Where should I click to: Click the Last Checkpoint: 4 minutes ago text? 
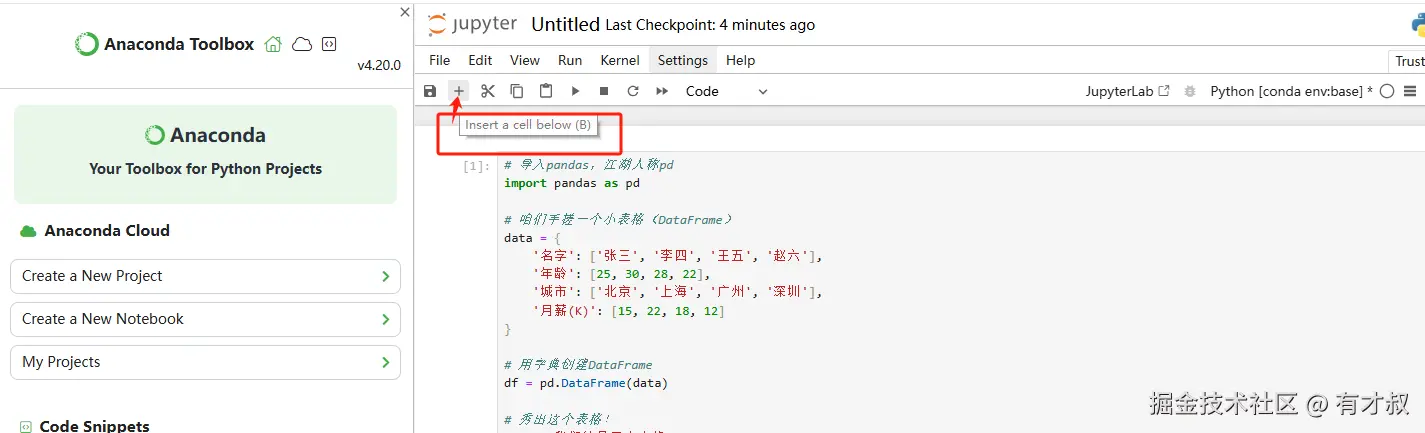point(710,25)
